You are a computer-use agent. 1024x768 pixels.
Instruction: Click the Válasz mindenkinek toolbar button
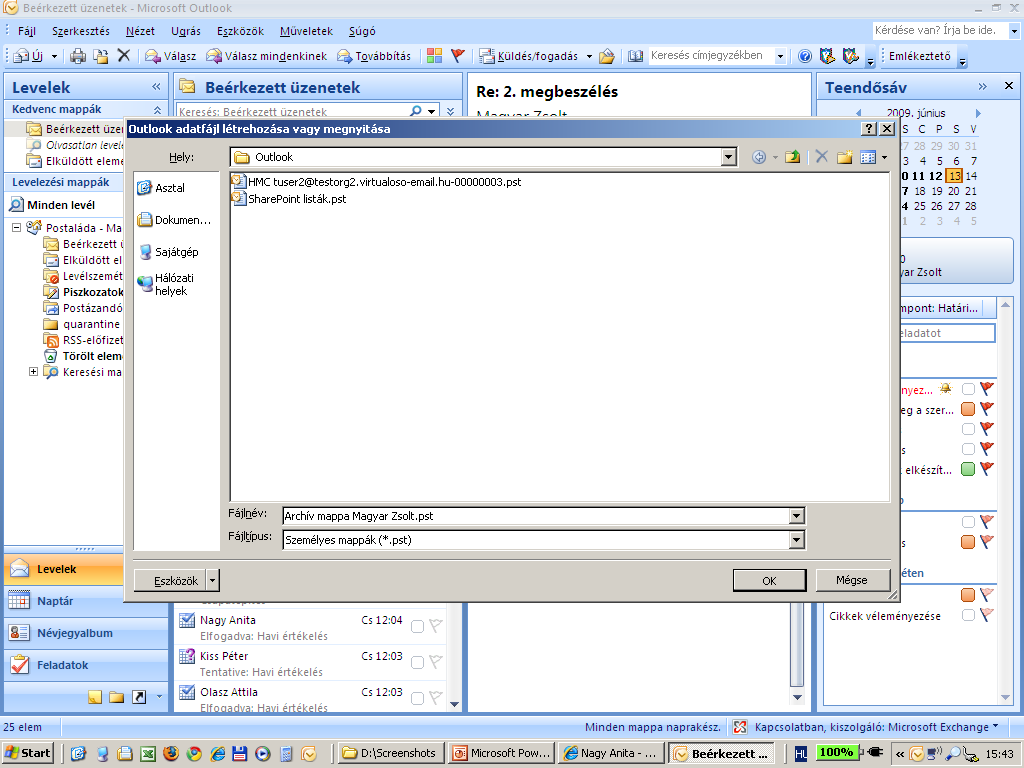coord(266,56)
